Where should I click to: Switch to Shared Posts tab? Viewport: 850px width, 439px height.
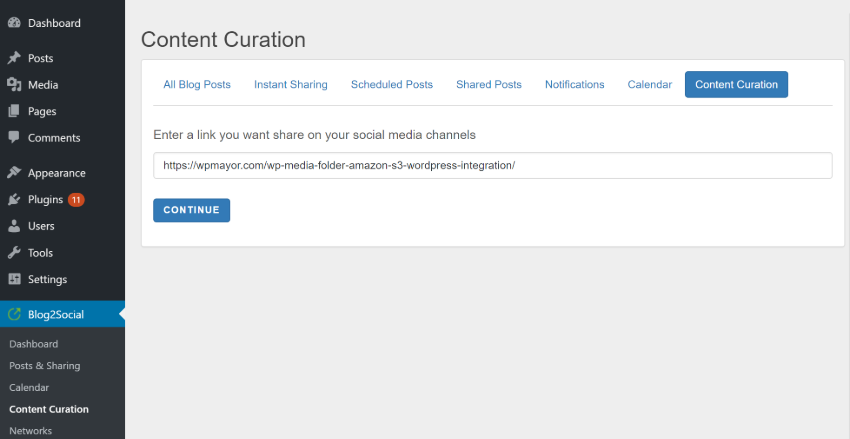489,85
